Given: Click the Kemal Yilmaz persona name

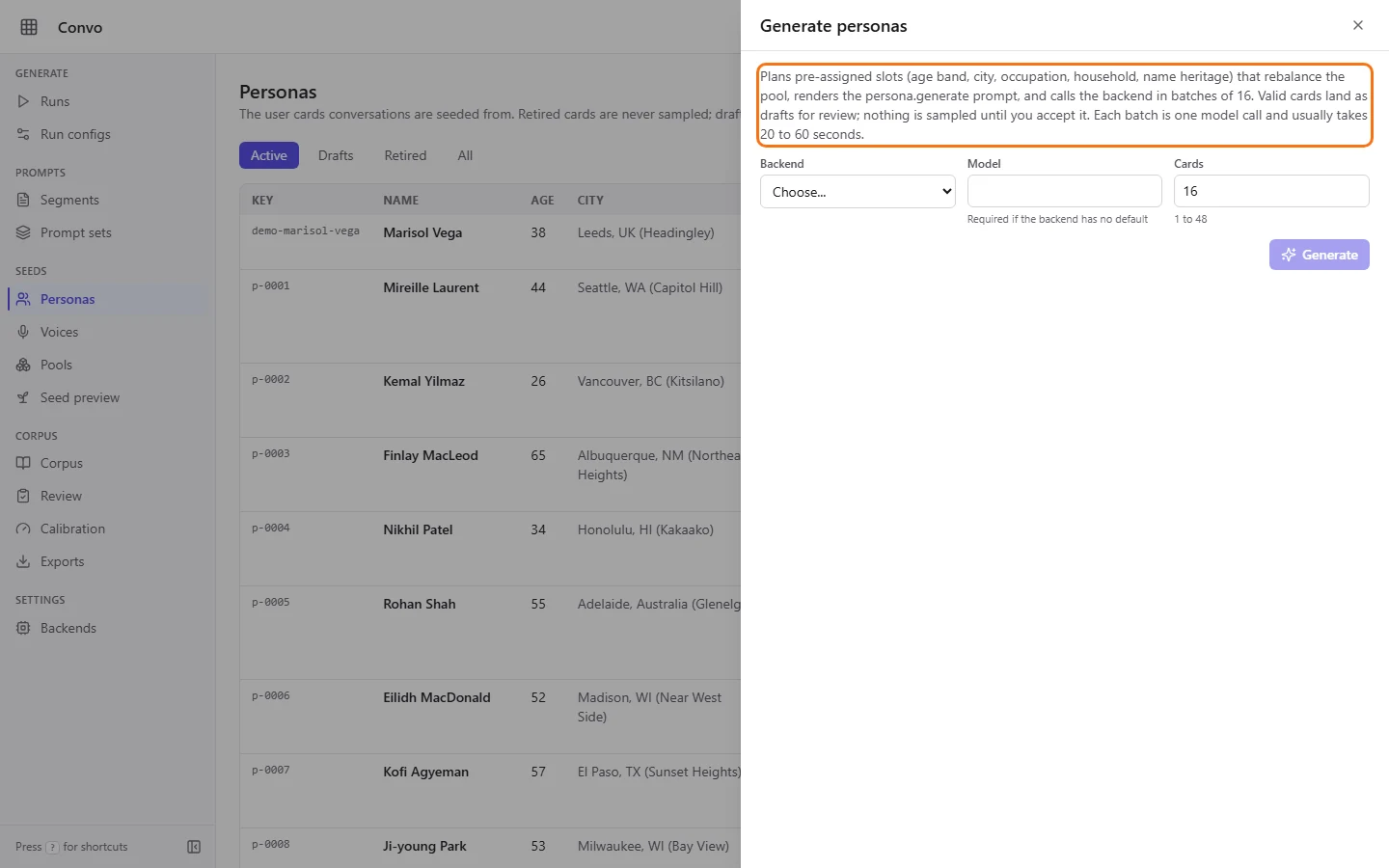Looking at the screenshot, I should click(423, 381).
